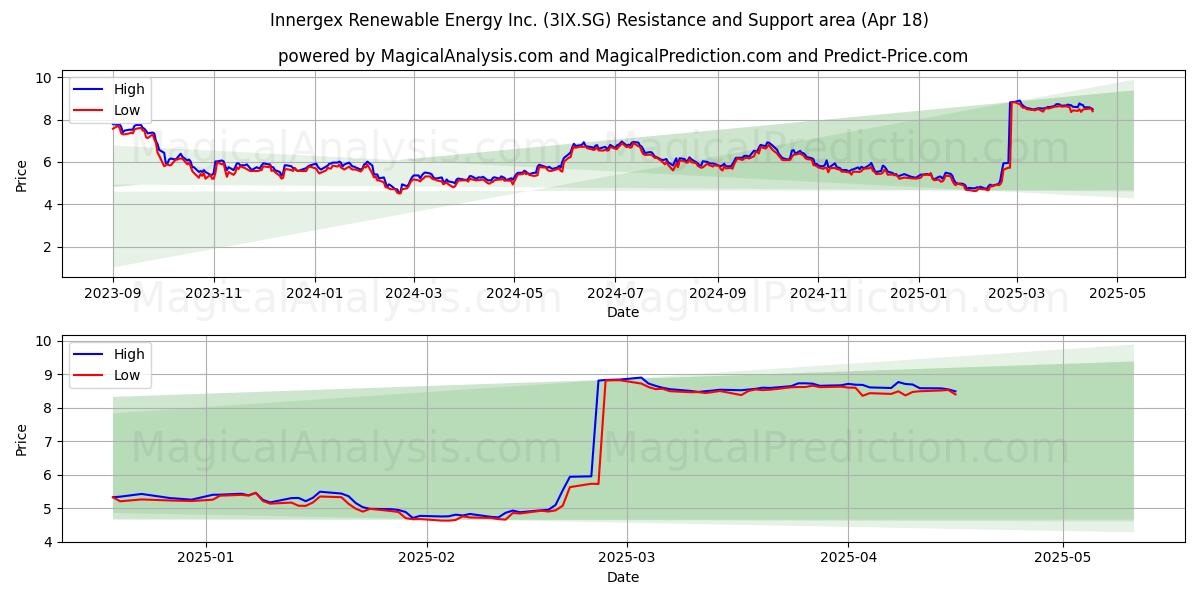The height and width of the screenshot is (600, 1200).
Task: Click the '2024-03' x-axis label in top chart
Action: [414, 294]
